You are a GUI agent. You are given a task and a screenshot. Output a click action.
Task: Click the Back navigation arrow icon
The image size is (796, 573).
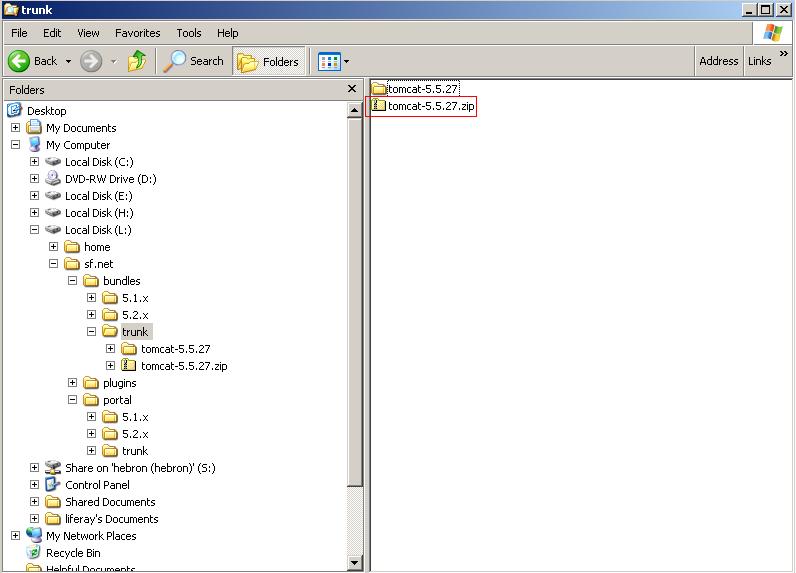coord(19,61)
